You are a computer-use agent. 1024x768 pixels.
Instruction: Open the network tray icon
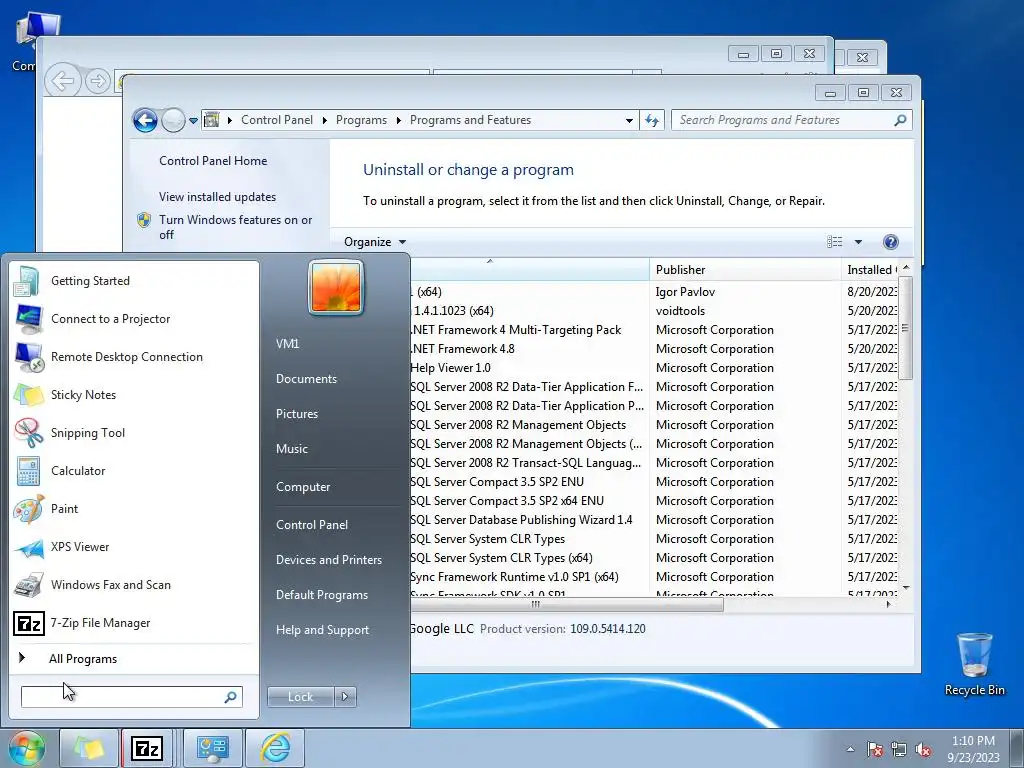pos(899,750)
